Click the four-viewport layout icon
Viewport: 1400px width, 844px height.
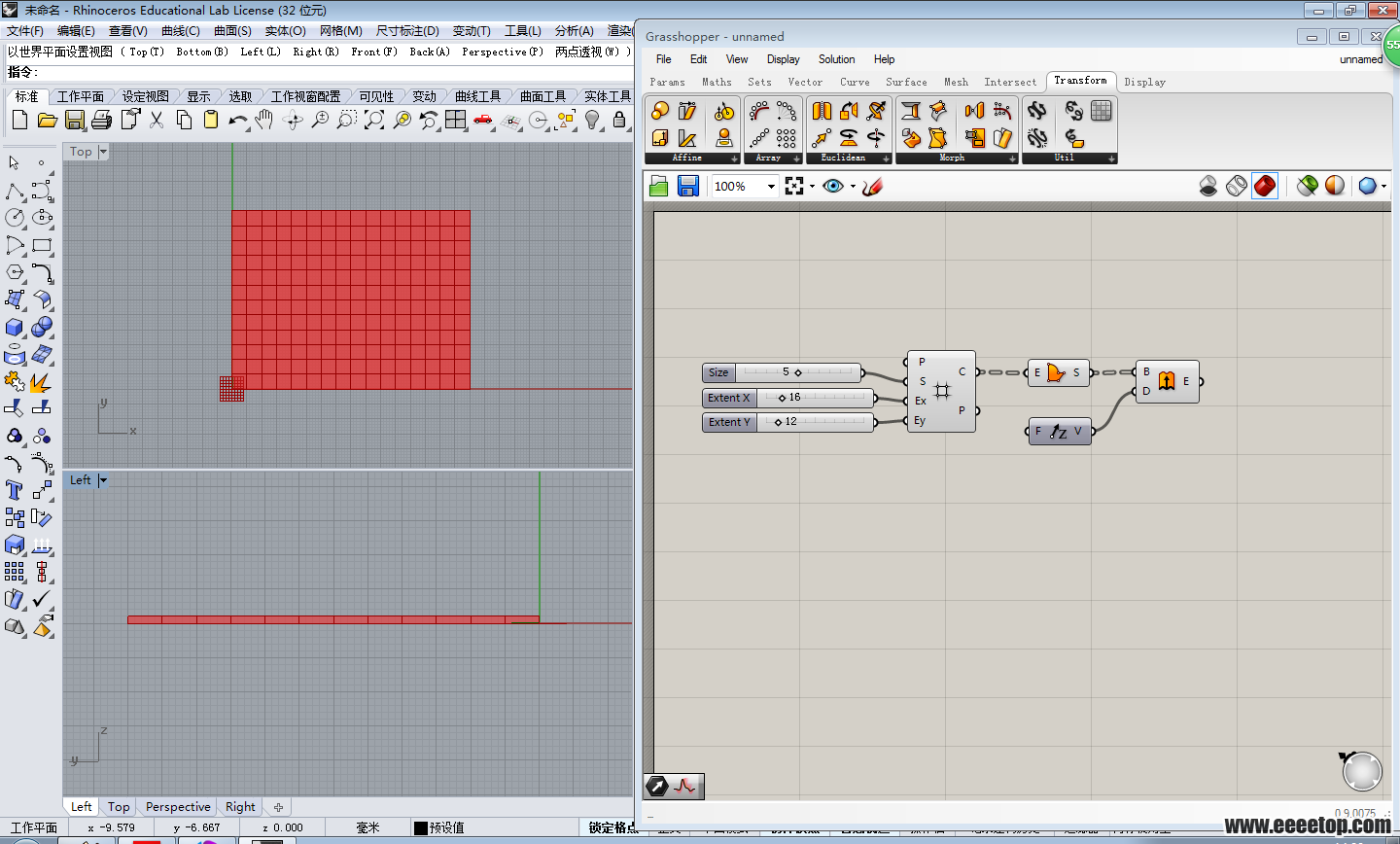(456, 121)
